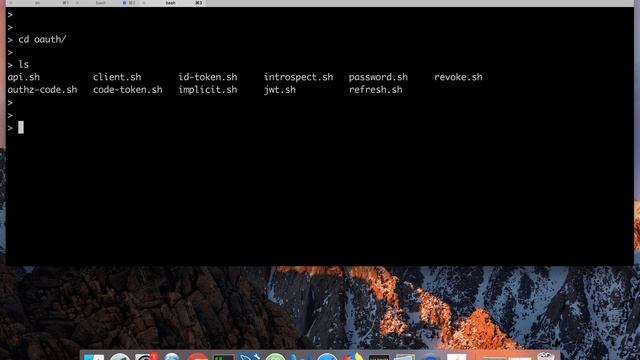Click the jwt.sh file name

(279, 90)
